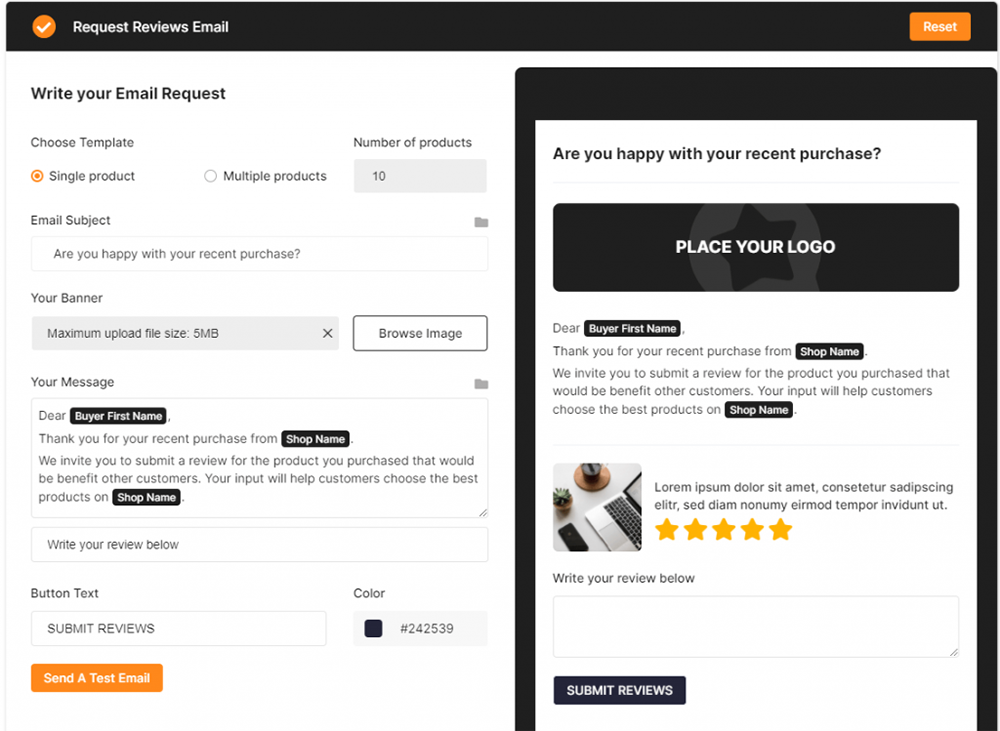
Task: Click the five-star rating in preview
Action: pos(723,529)
